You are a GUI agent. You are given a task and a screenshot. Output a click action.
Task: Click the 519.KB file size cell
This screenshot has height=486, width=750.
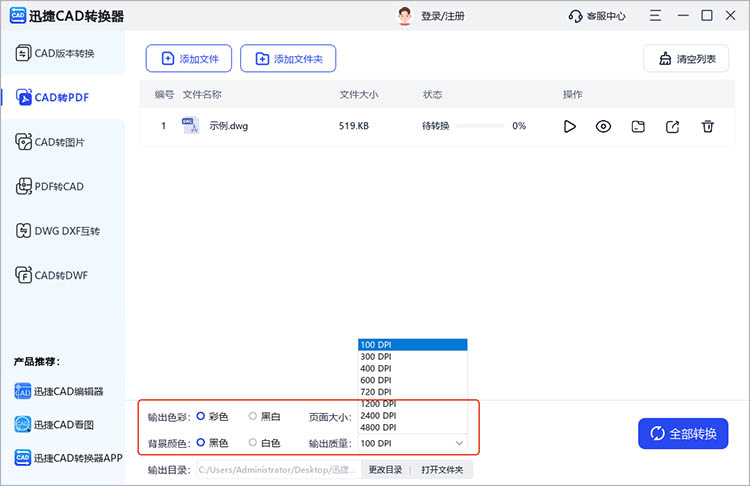tap(354, 126)
